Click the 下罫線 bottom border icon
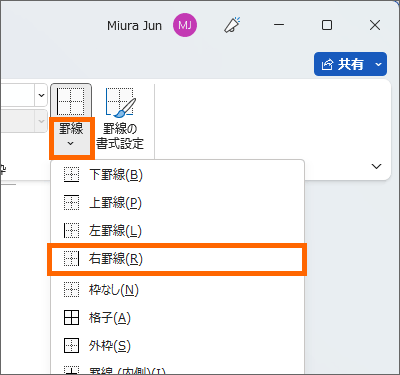This screenshot has width=400, height=375. point(71,175)
